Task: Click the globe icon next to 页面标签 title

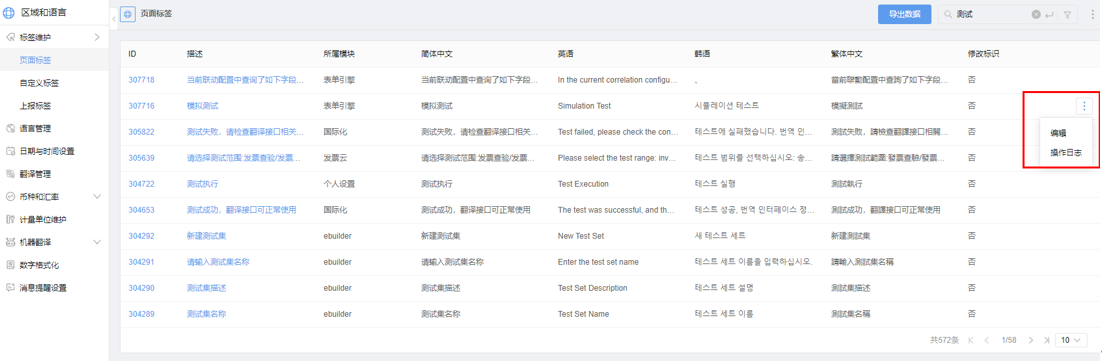Action: pyautogui.click(x=128, y=14)
